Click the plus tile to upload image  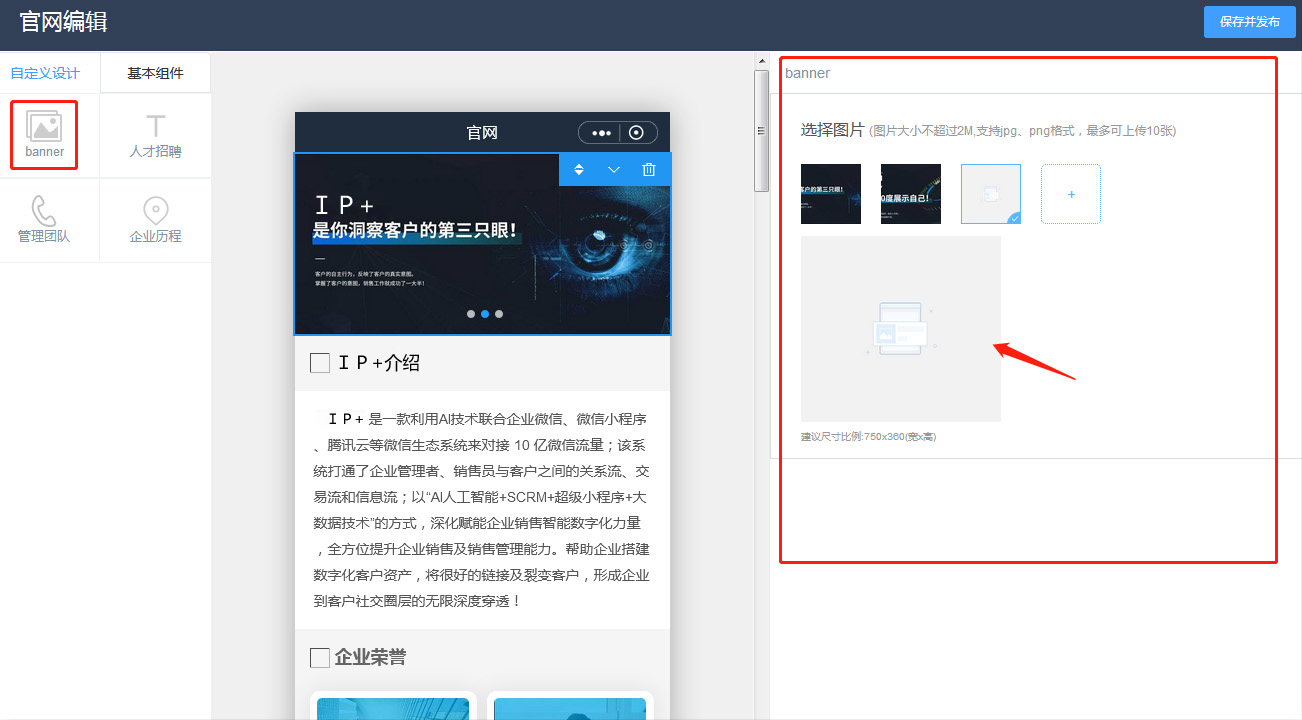point(1070,194)
